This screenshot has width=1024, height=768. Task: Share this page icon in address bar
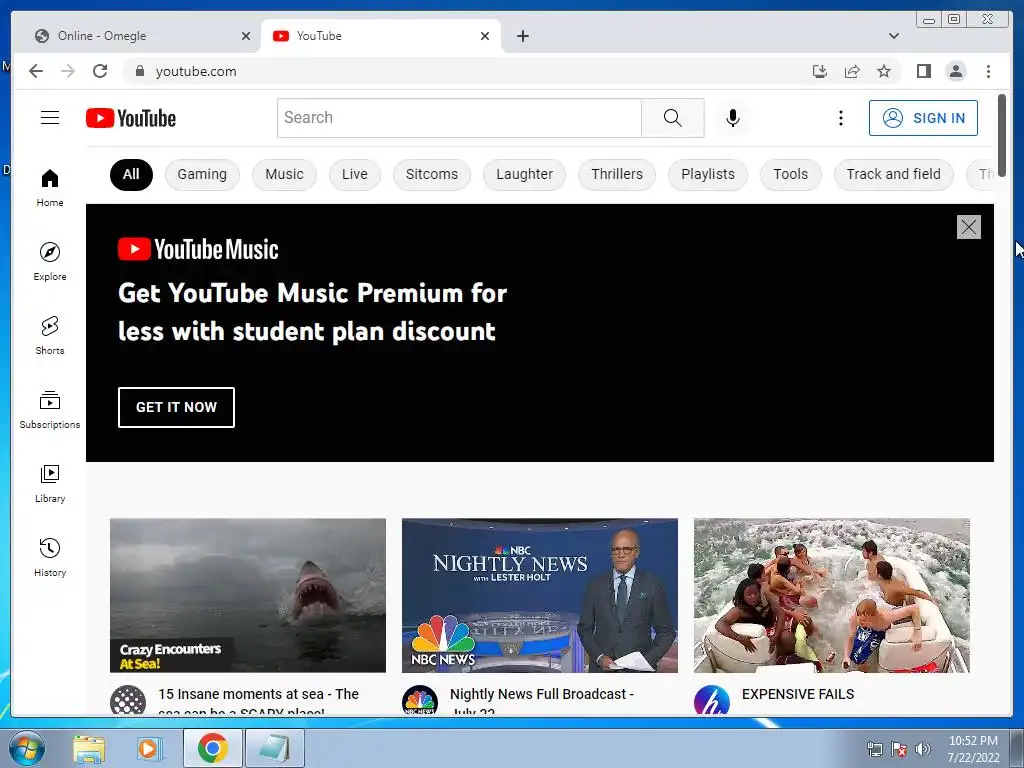click(x=852, y=71)
